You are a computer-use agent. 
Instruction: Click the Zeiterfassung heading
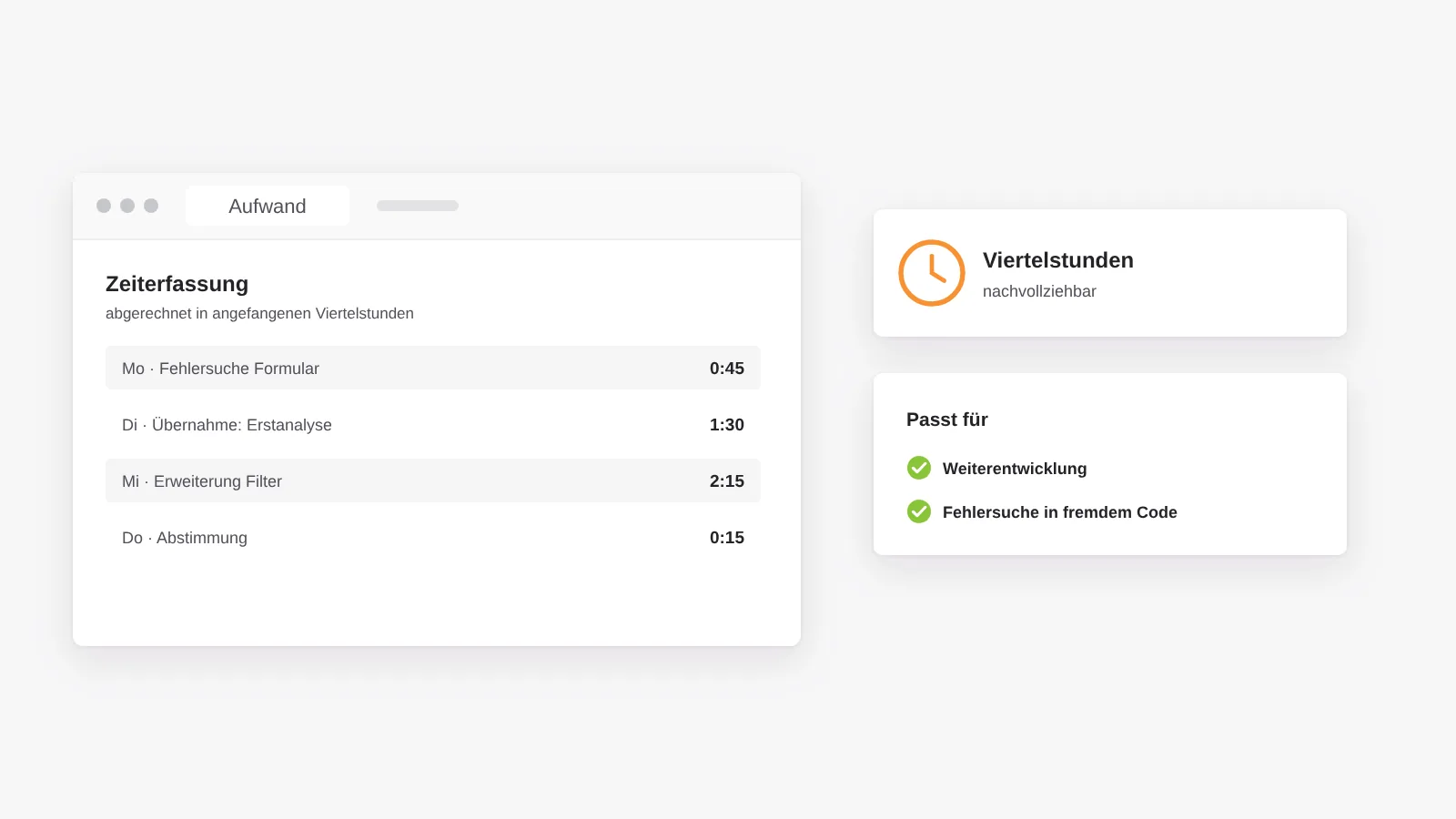point(177,284)
